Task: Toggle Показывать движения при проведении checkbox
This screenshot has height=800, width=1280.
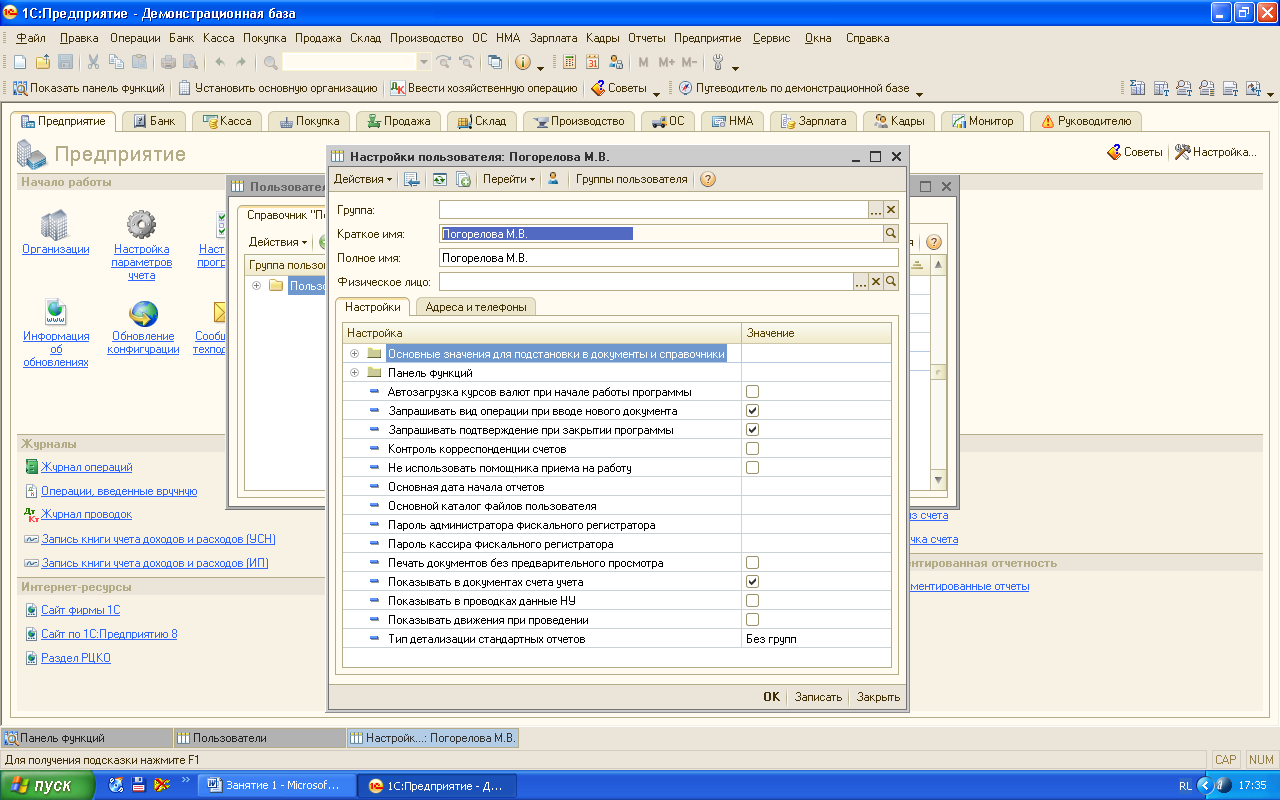Action: [x=752, y=620]
